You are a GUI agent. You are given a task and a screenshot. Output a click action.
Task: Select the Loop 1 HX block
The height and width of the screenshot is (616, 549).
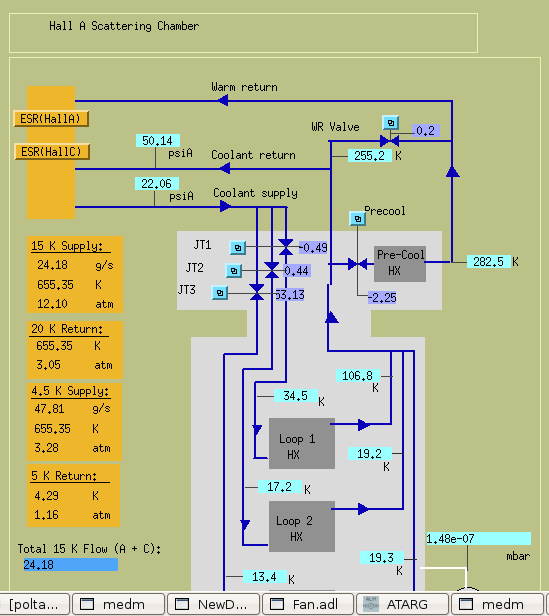pos(302,444)
